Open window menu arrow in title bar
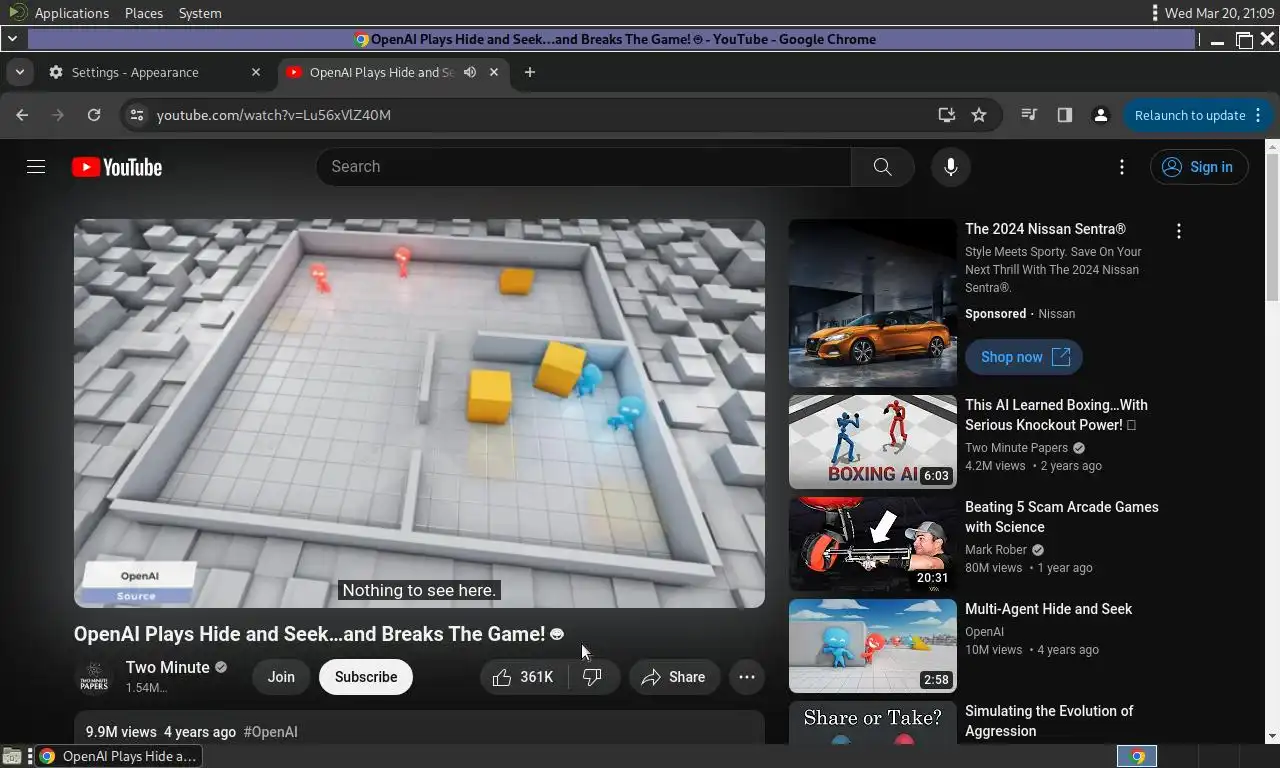The image size is (1280, 768). tap(11, 39)
